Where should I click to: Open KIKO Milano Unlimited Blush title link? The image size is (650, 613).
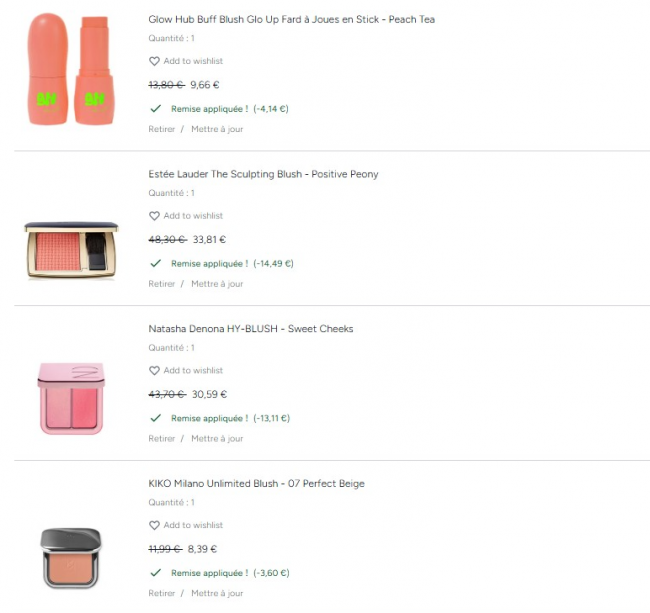point(256,484)
